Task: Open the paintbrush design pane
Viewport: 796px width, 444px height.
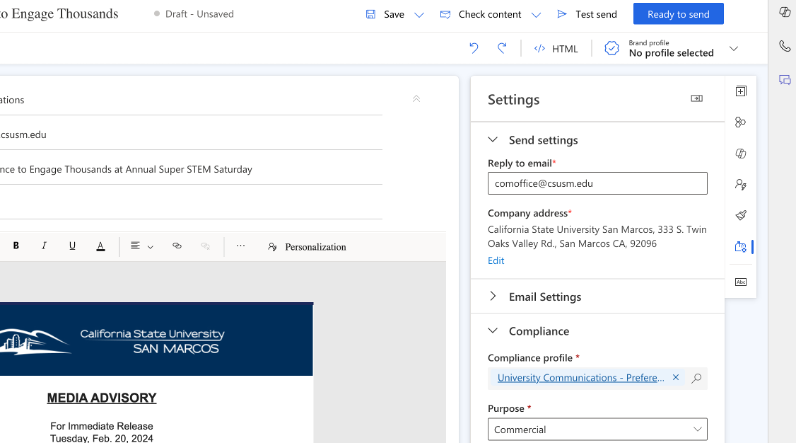Action: point(741,215)
